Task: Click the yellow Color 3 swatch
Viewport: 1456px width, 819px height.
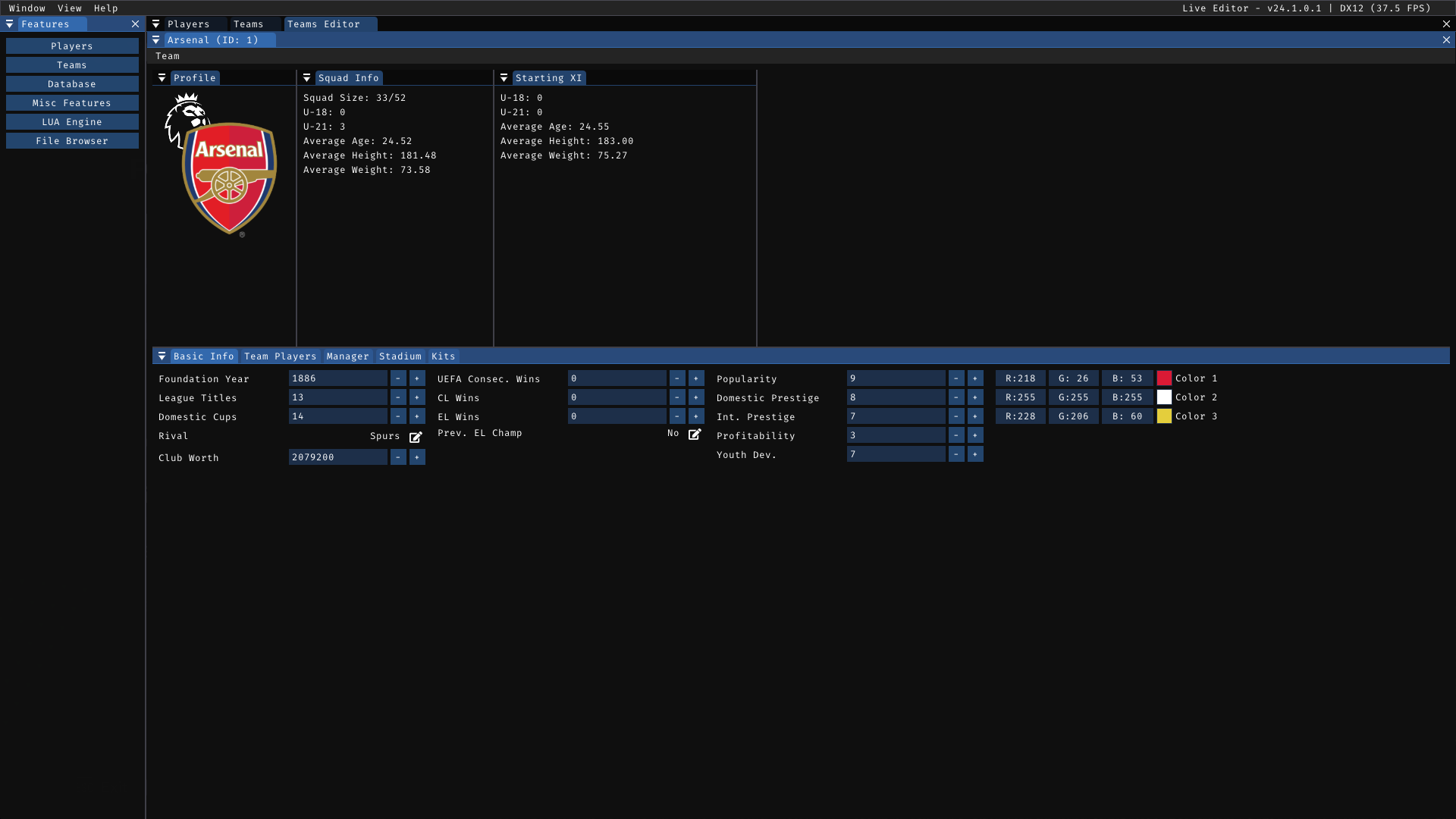Action: pos(1164,416)
